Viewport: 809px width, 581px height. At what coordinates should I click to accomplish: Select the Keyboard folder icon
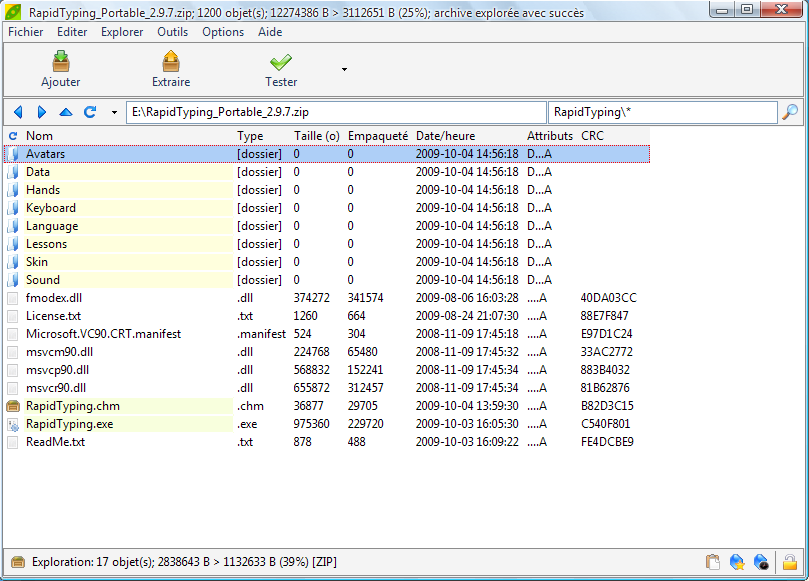(13, 208)
